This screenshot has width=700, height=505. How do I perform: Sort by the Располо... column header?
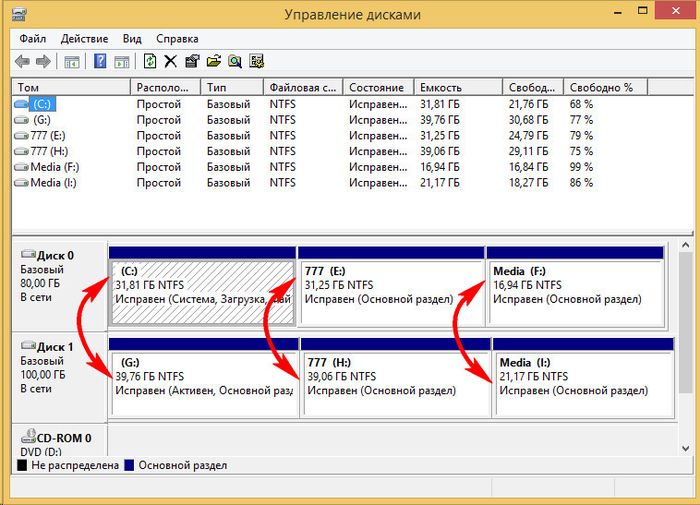[x=166, y=88]
